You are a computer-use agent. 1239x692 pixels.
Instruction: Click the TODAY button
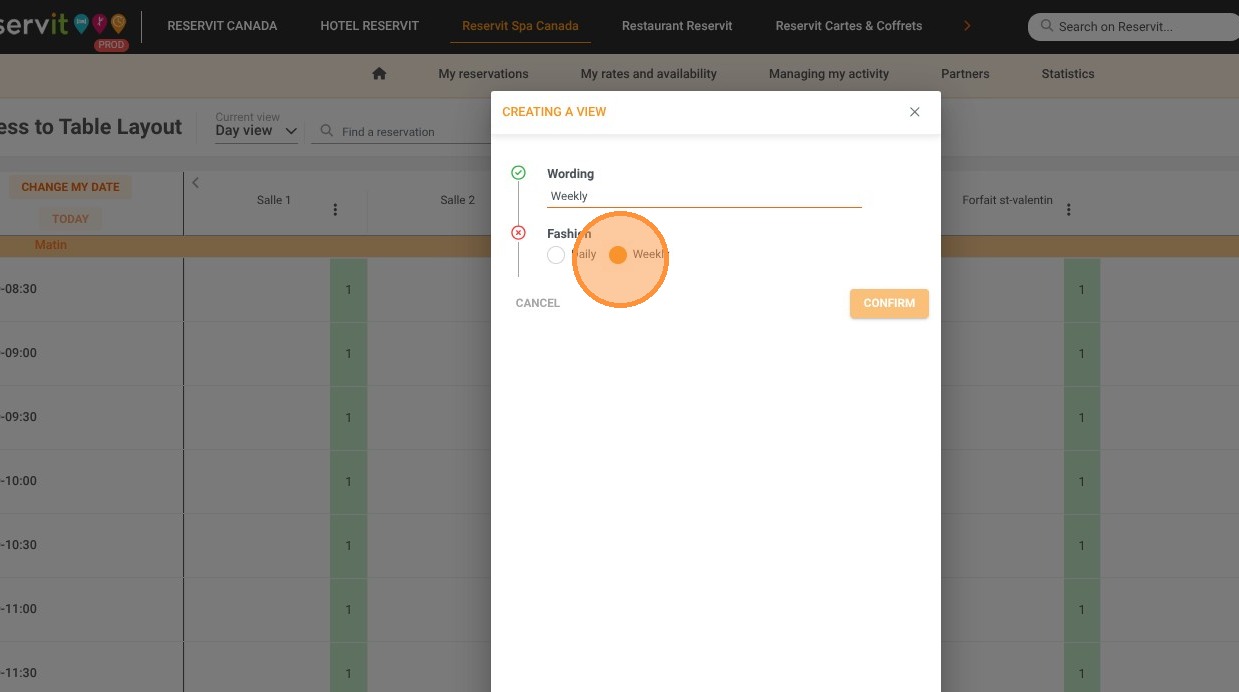(70, 219)
